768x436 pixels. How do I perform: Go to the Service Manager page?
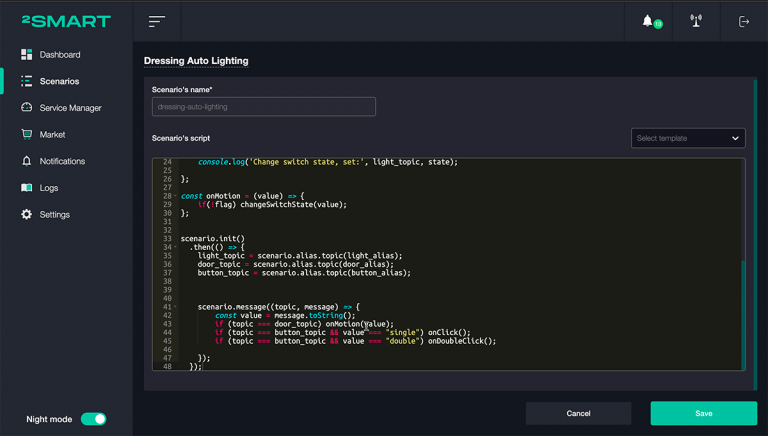click(x=70, y=108)
